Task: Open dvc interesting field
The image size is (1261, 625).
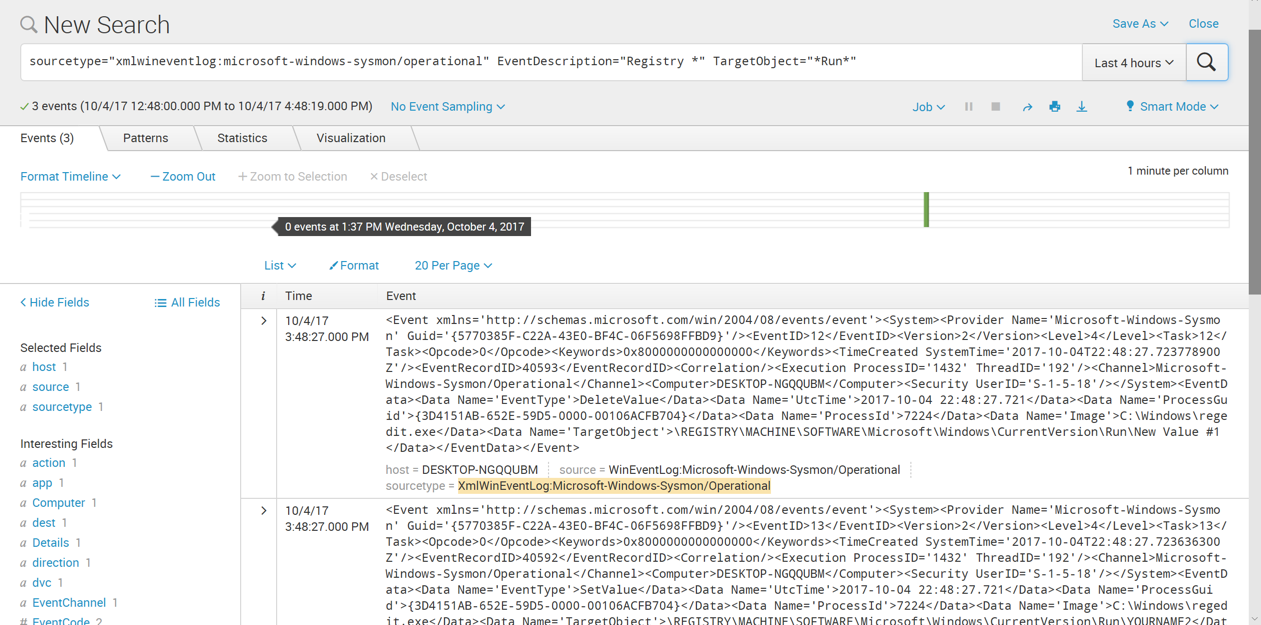Action: pos(41,583)
